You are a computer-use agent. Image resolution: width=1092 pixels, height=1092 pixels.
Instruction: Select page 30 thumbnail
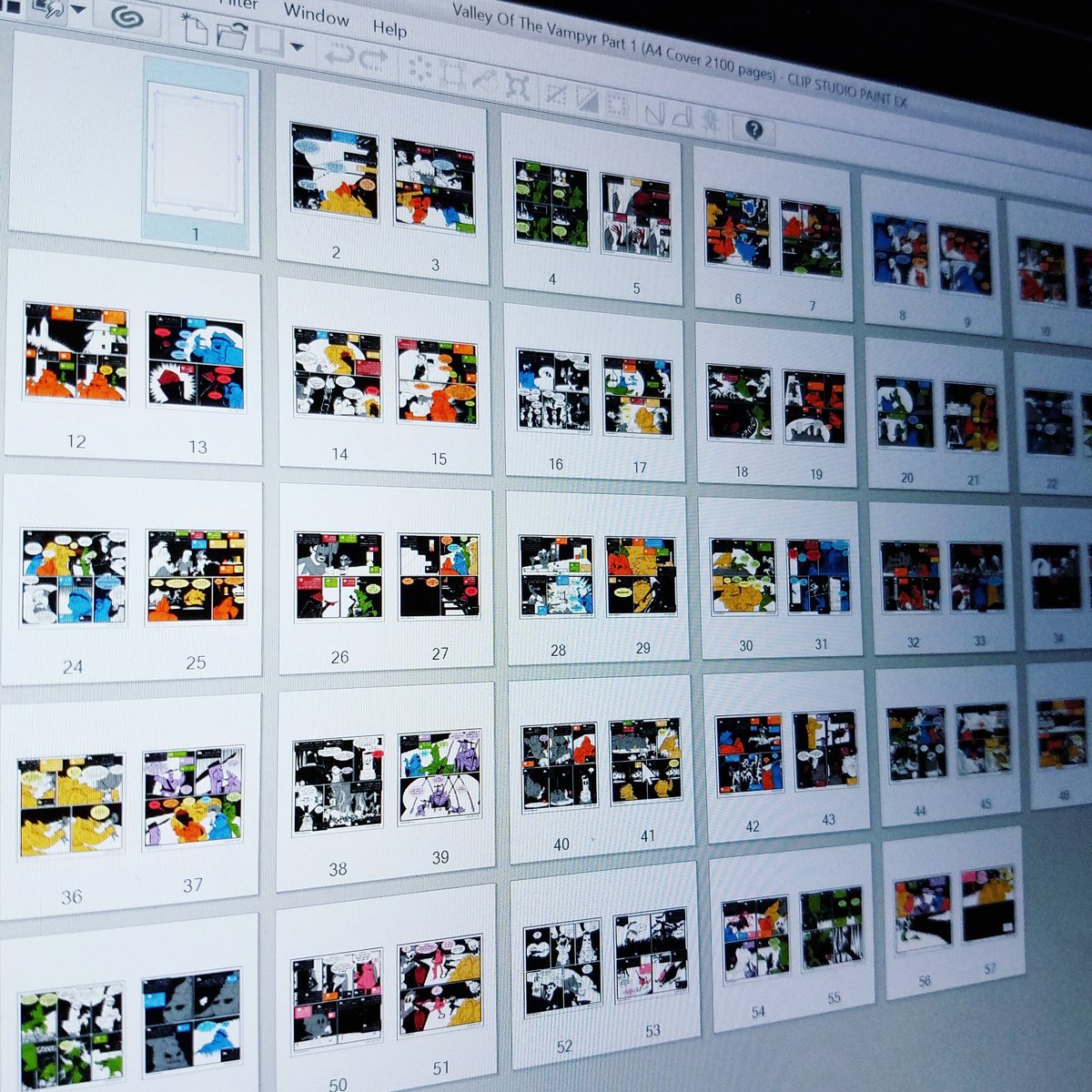point(743,576)
